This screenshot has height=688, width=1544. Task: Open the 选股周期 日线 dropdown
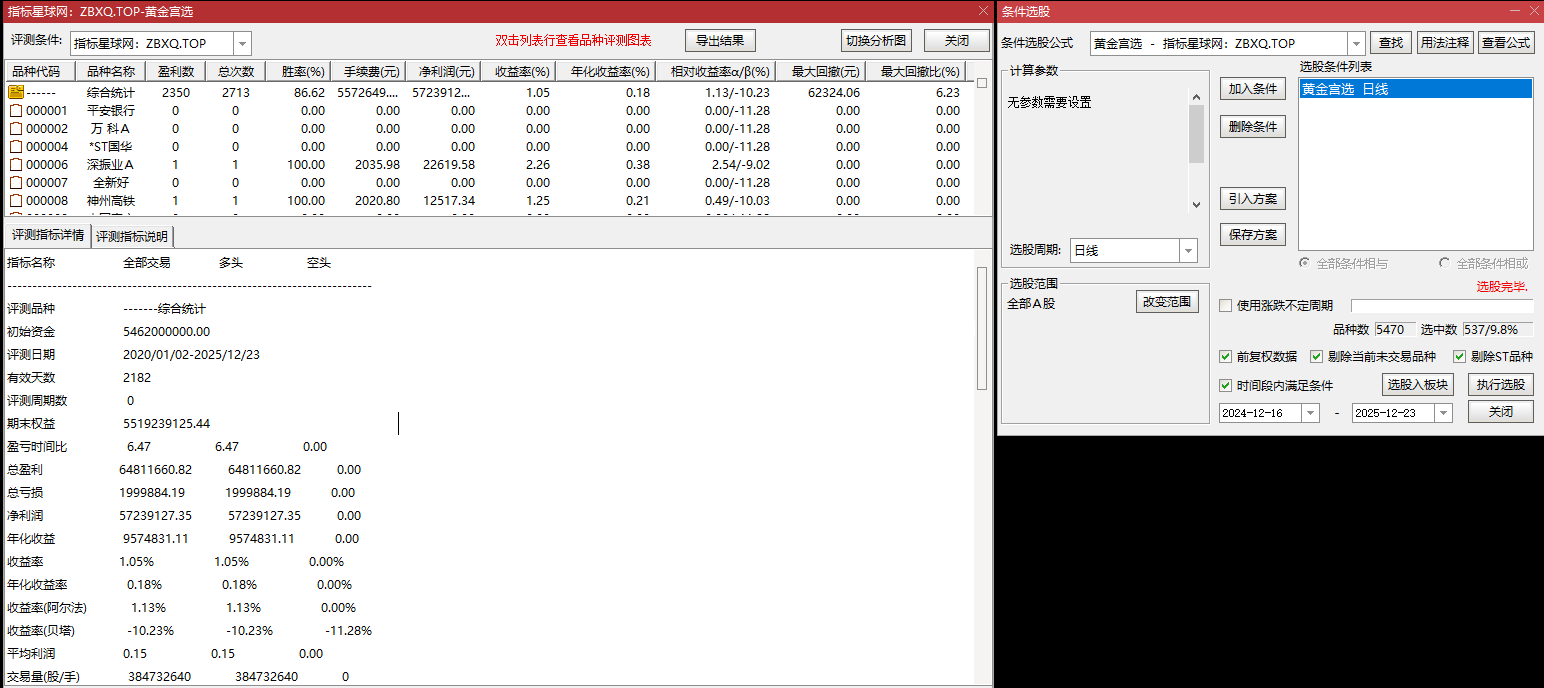point(1188,250)
